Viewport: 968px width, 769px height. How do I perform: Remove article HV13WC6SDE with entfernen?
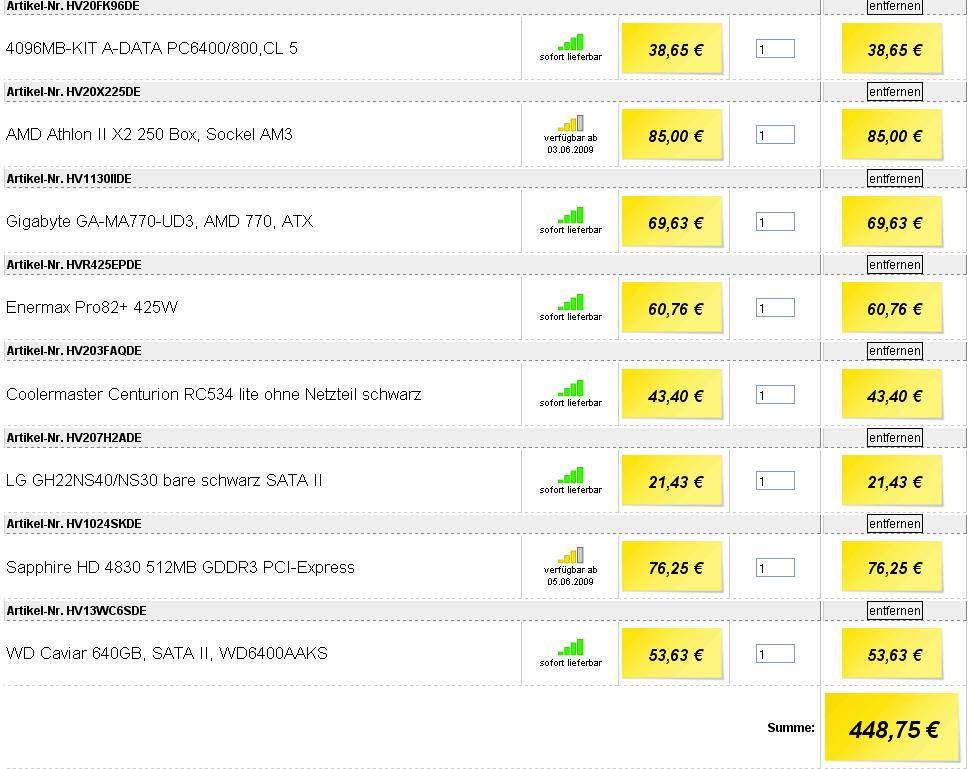(895, 610)
